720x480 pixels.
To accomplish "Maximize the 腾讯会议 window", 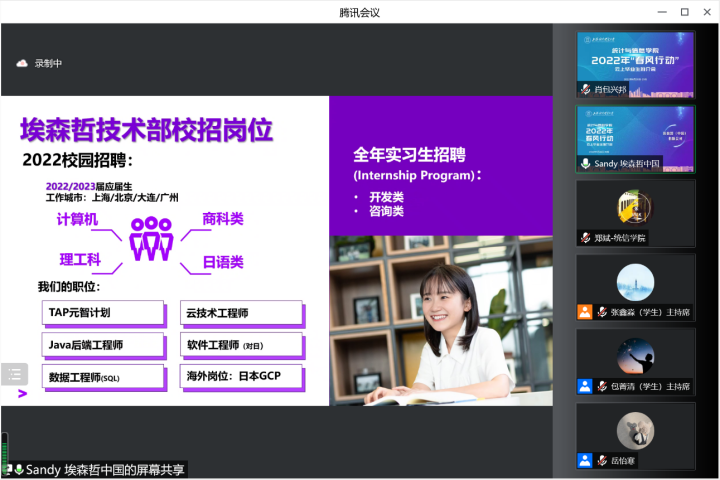I will coord(684,12).
